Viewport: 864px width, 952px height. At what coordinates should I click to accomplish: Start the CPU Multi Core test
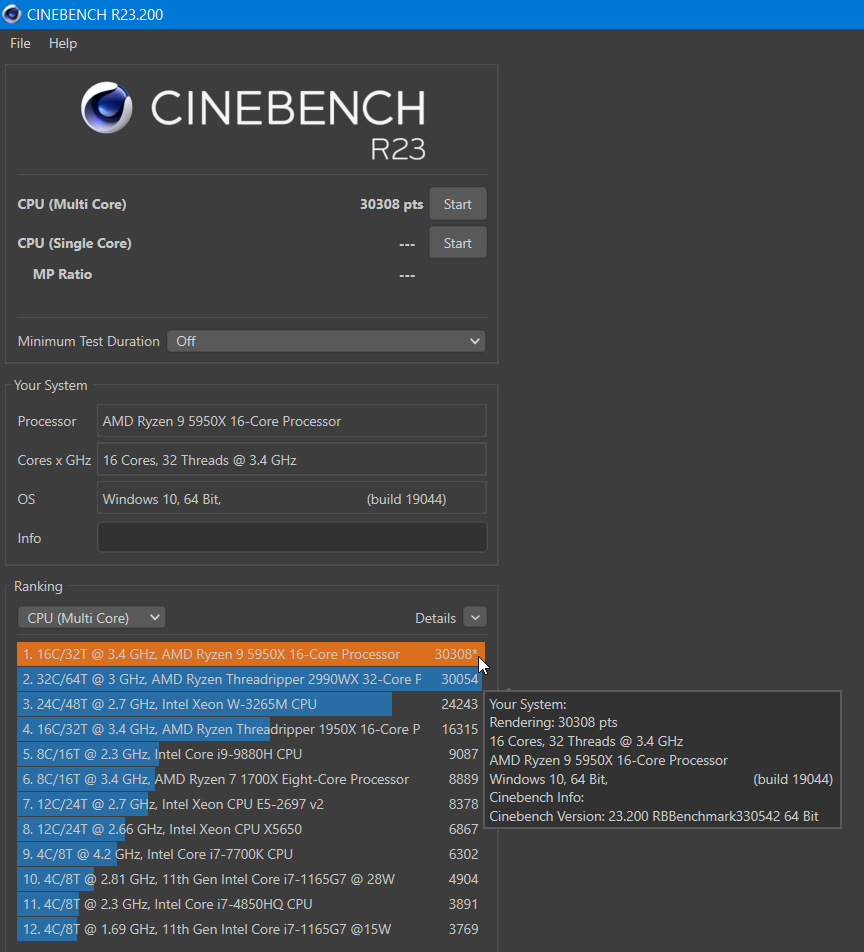(x=458, y=204)
